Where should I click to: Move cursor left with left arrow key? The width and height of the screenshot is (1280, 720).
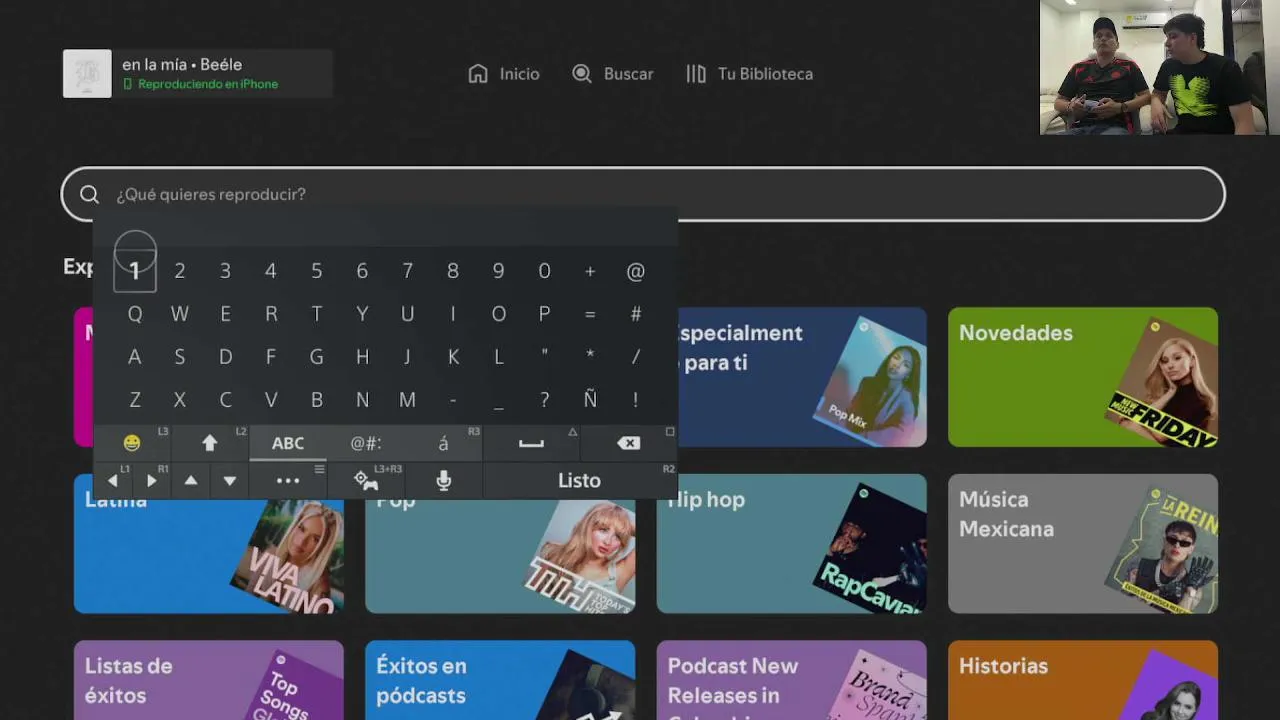pyautogui.click(x=113, y=481)
